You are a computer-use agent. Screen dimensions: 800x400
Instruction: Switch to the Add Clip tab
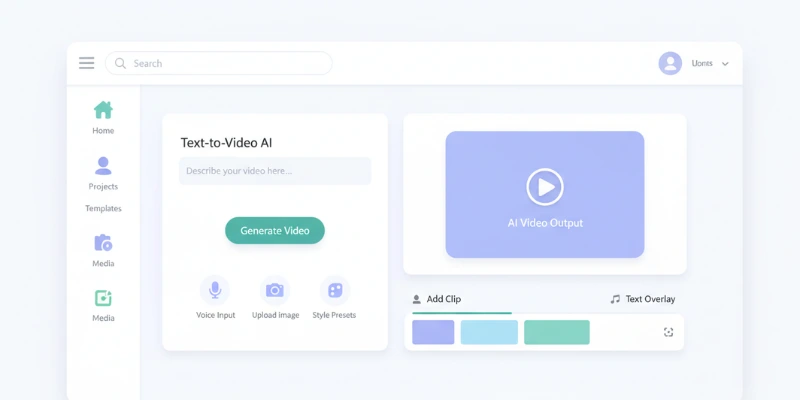[x=437, y=299]
